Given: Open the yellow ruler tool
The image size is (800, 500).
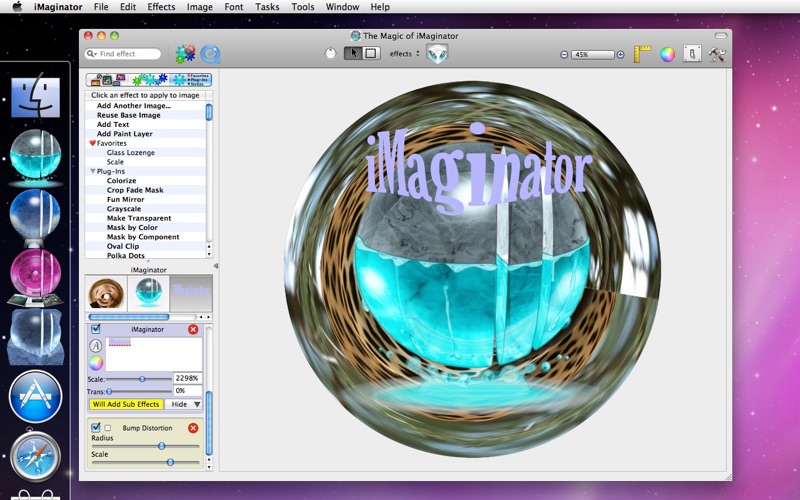Looking at the screenshot, I should tap(642, 54).
